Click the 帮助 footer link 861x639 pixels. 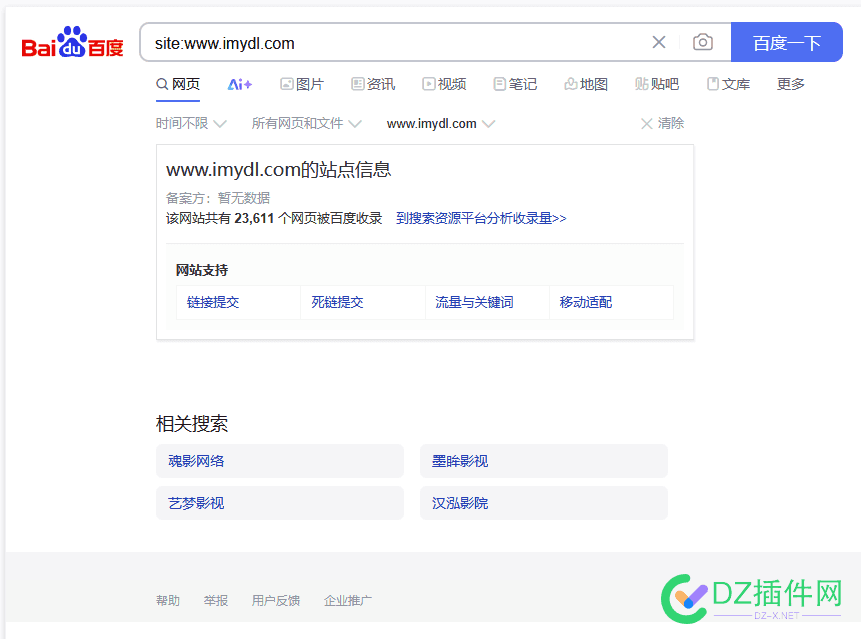[167, 601]
